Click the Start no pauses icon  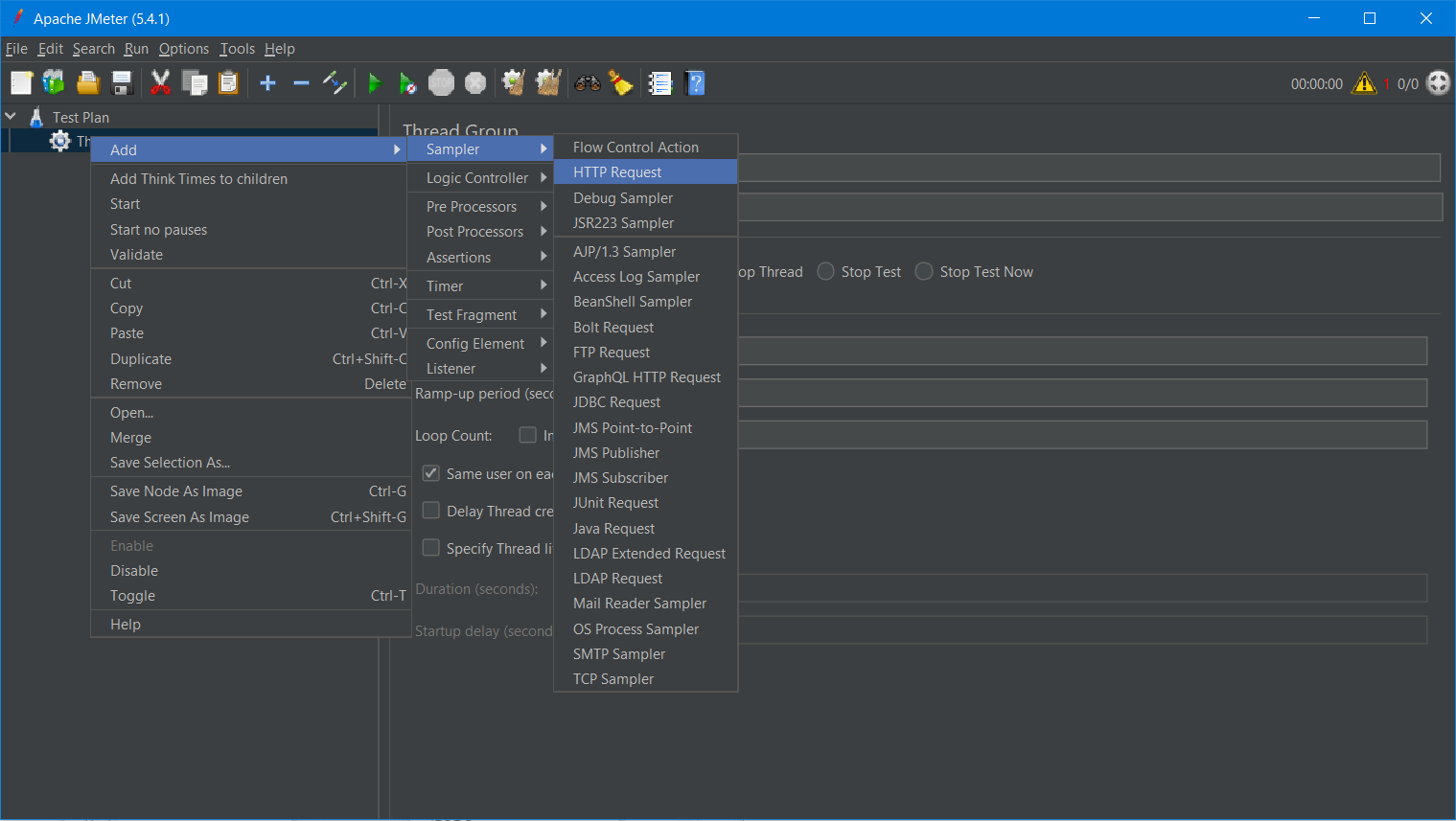(408, 83)
